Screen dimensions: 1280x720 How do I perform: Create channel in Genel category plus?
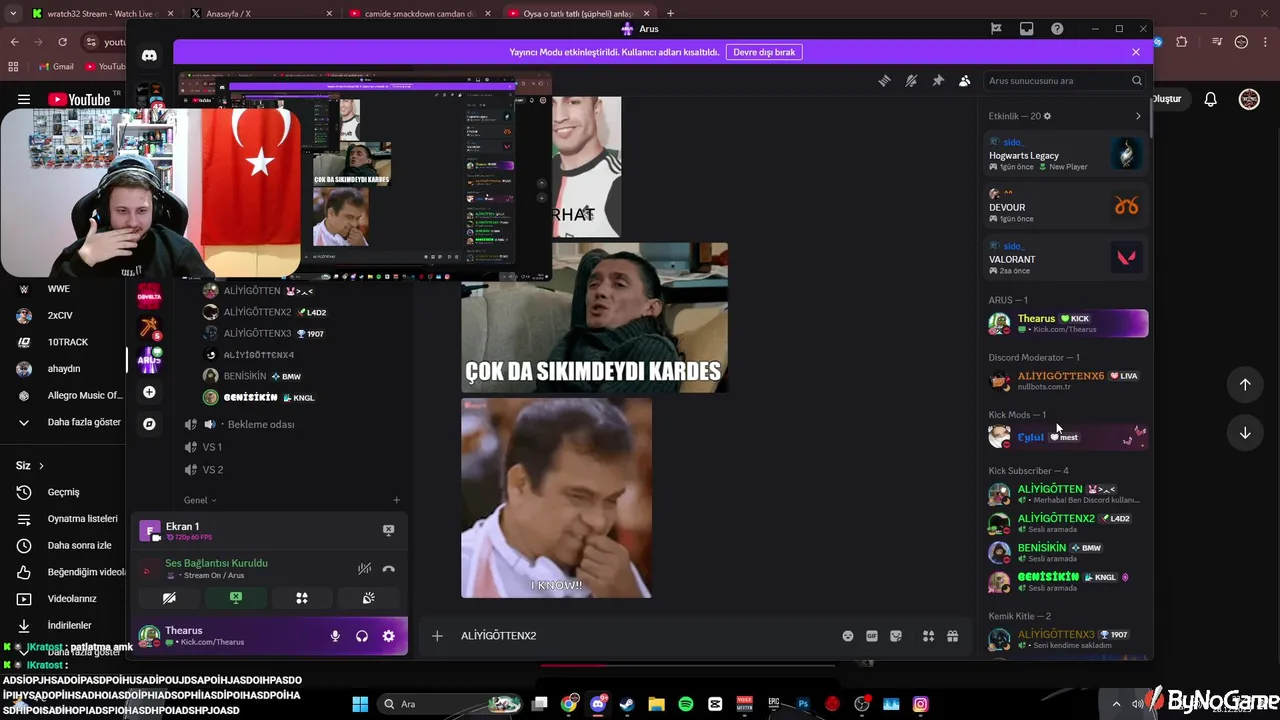[x=396, y=500]
